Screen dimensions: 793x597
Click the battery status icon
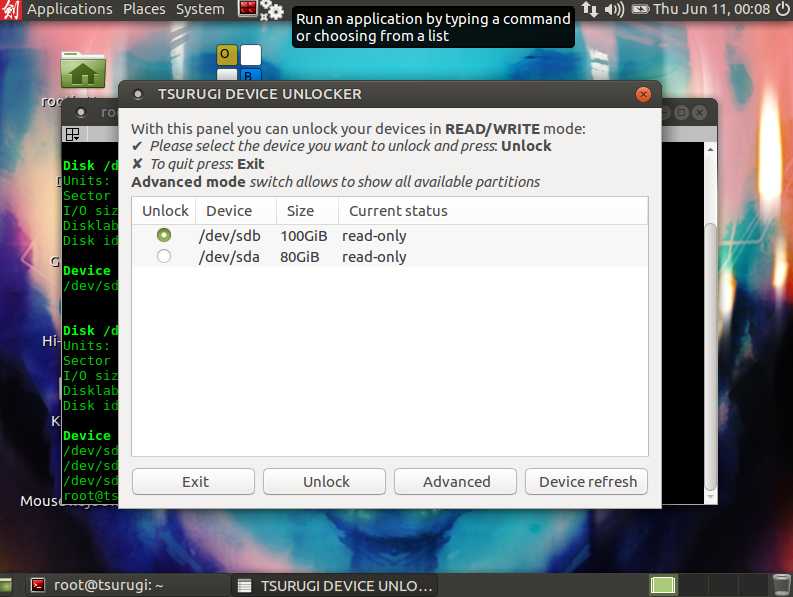(x=640, y=9)
